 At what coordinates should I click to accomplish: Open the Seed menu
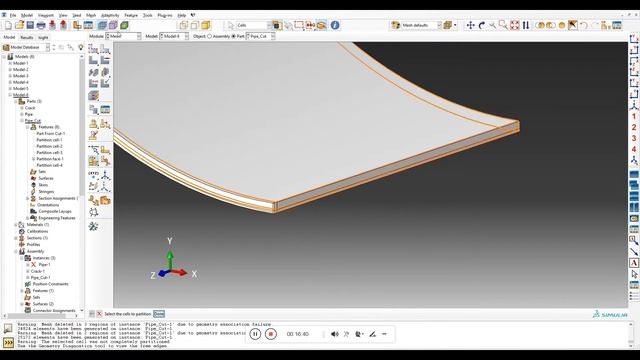[x=77, y=15]
